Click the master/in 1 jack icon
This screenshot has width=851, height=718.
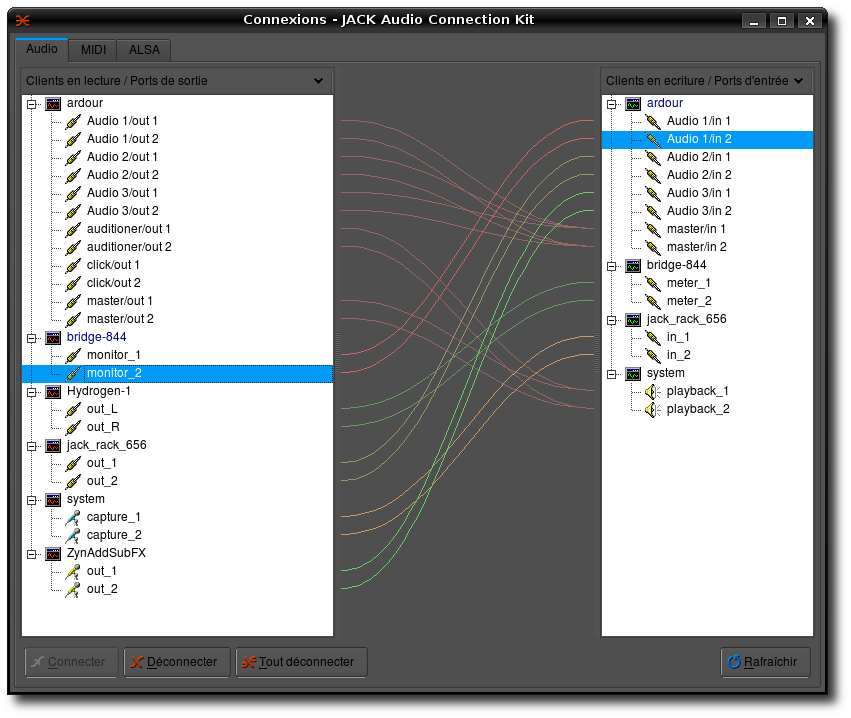point(653,230)
